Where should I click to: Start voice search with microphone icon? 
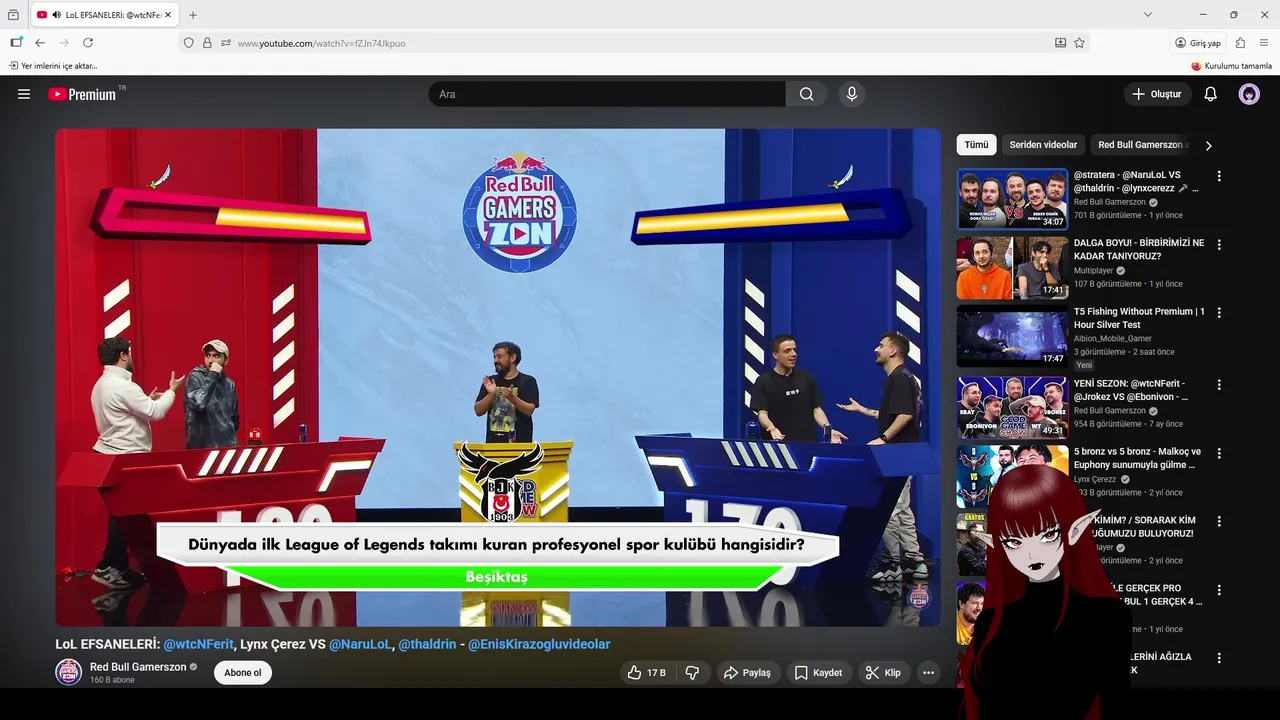pyautogui.click(x=851, y=94)
